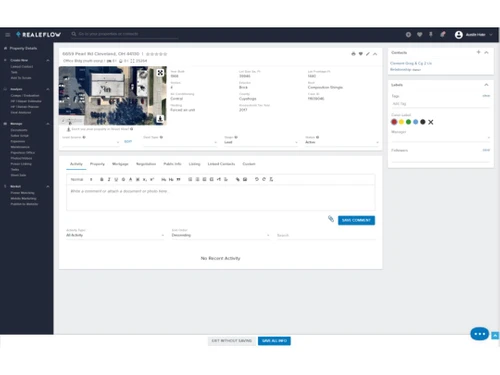Toggle italic in comment editor
Viewport: 500px width, 375px height.
coord(109,179)
